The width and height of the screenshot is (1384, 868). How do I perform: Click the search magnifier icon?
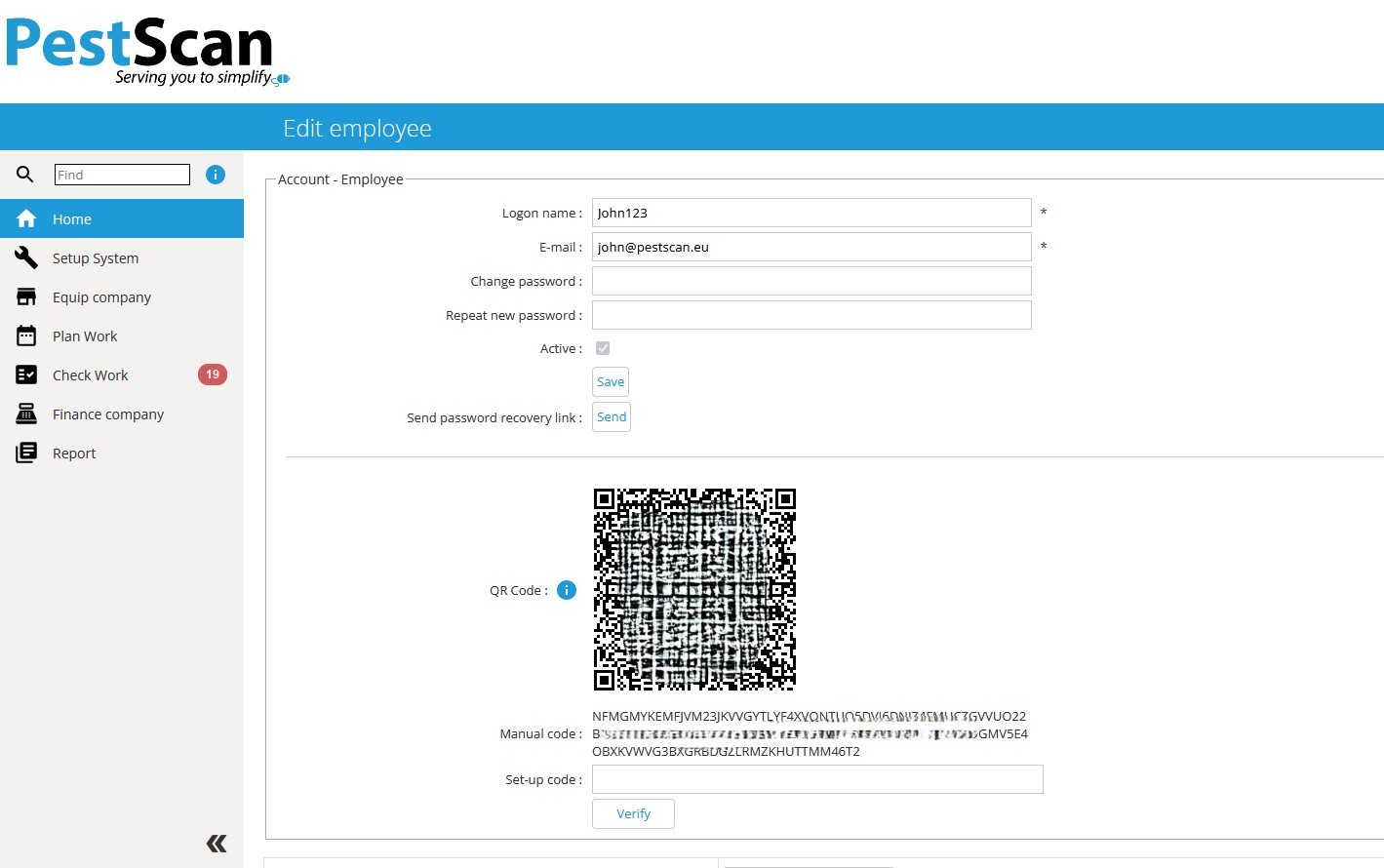tap(25, 175)
